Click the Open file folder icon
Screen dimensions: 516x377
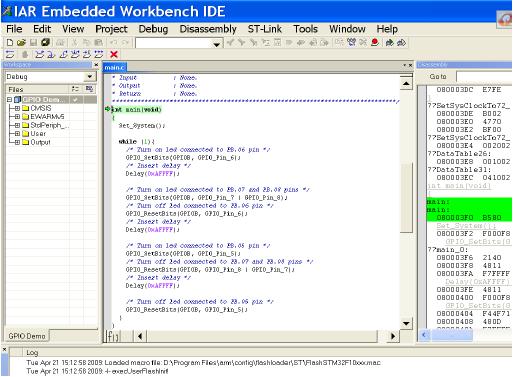pos(21,42)
